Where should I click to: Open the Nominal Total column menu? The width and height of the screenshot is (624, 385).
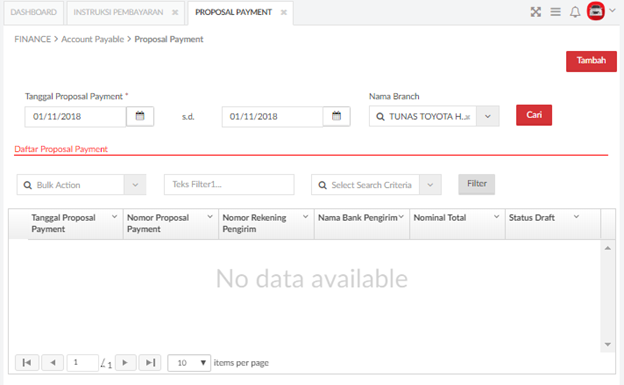coord(496,217)
